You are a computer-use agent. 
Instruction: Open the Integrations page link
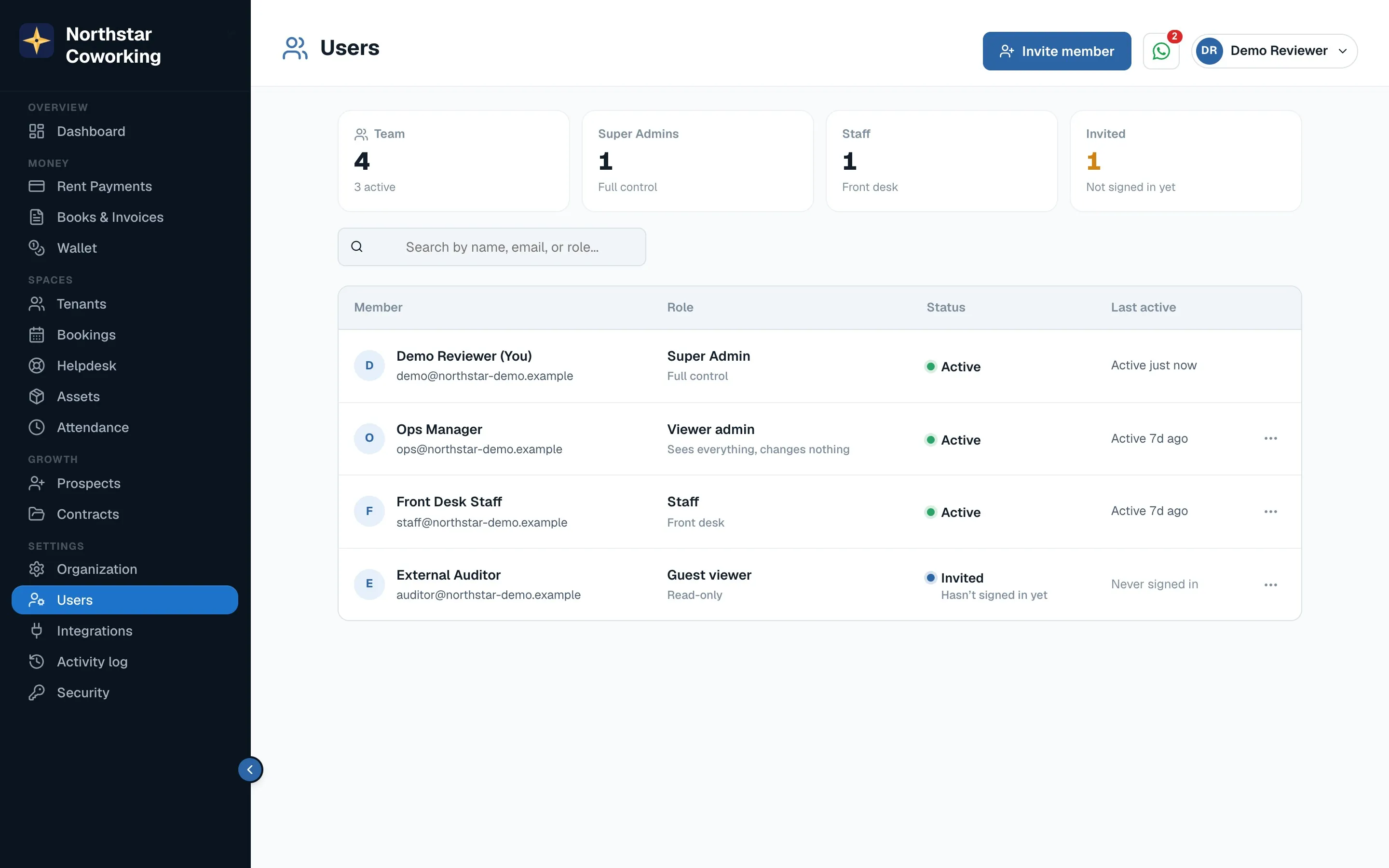[124, 631]
